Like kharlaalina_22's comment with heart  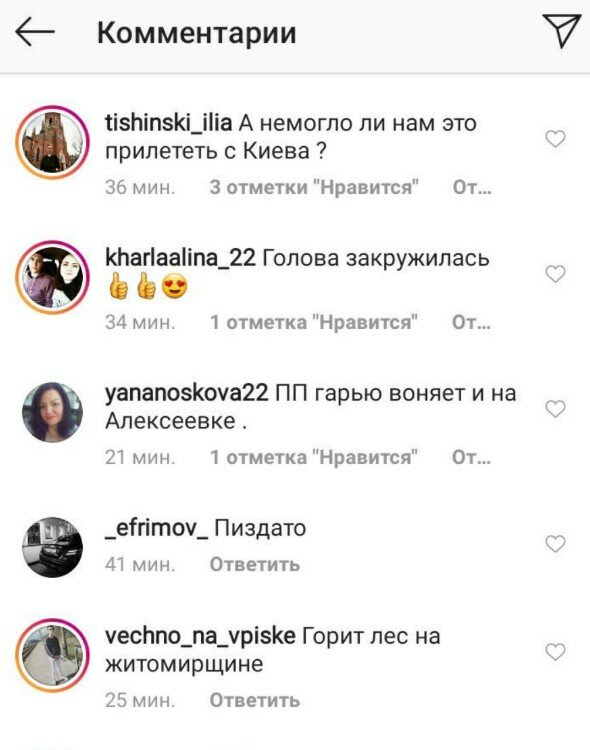(x=555, y=274)
